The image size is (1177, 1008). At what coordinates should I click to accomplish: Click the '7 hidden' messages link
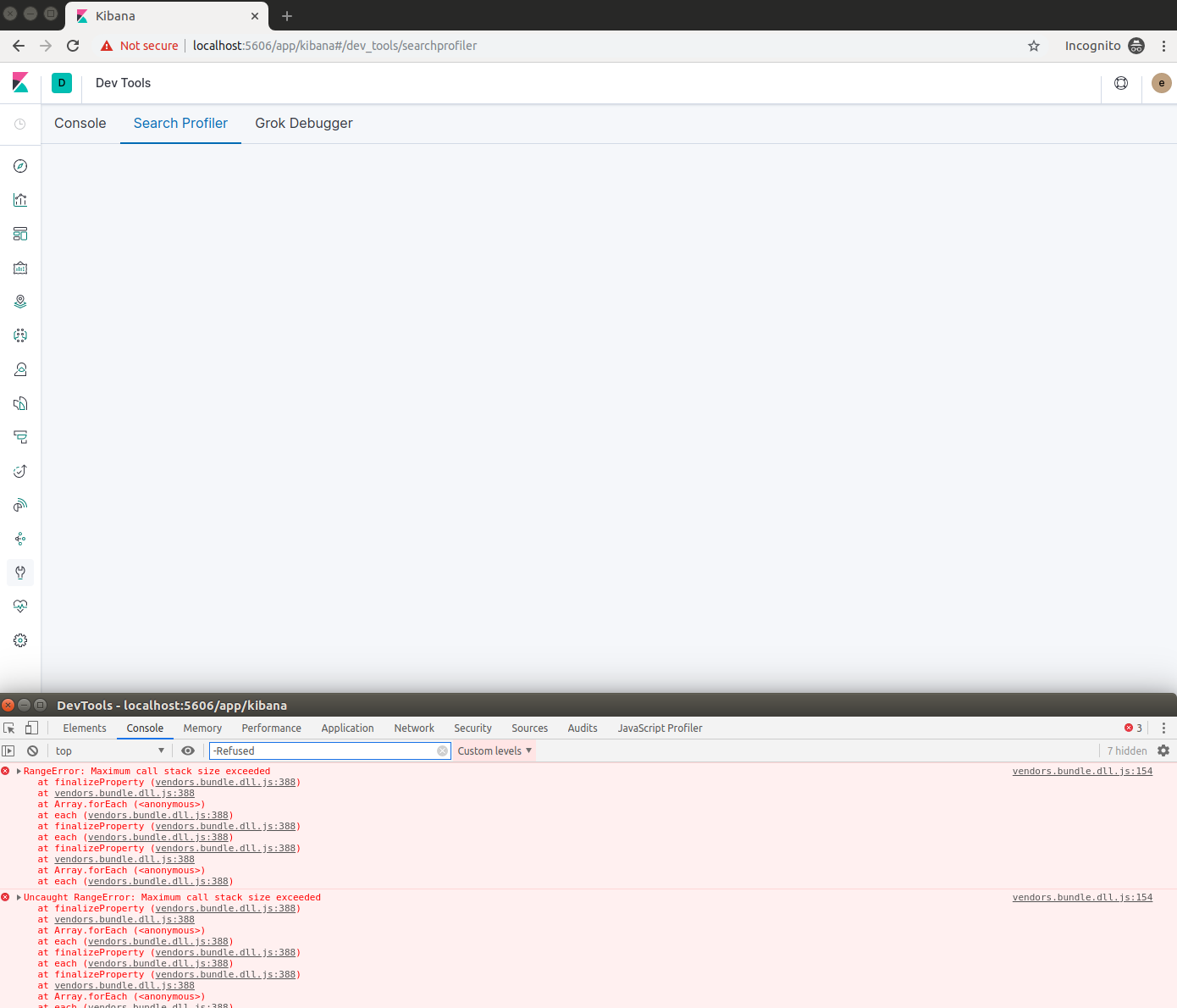tap(1126, 750)
